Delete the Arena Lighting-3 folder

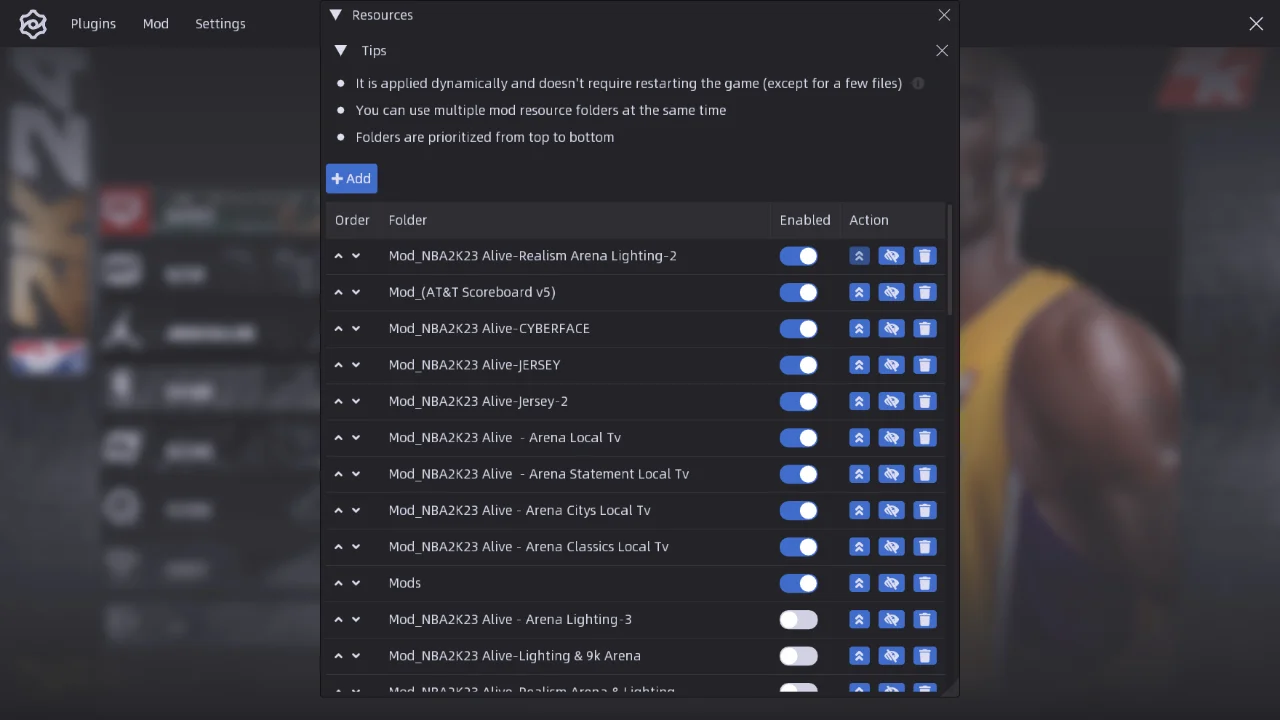(x=925, y=620)
